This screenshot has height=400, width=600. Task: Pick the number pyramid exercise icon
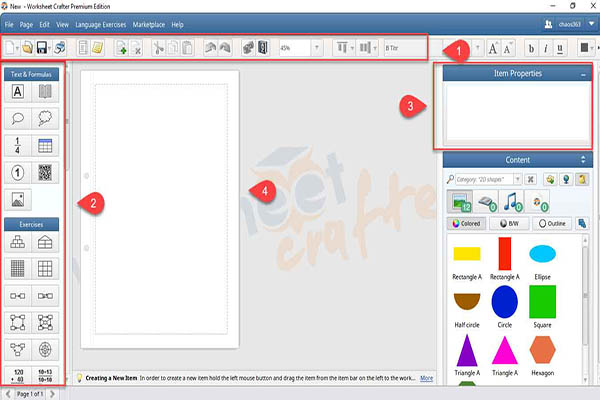(x=18, y=242)
